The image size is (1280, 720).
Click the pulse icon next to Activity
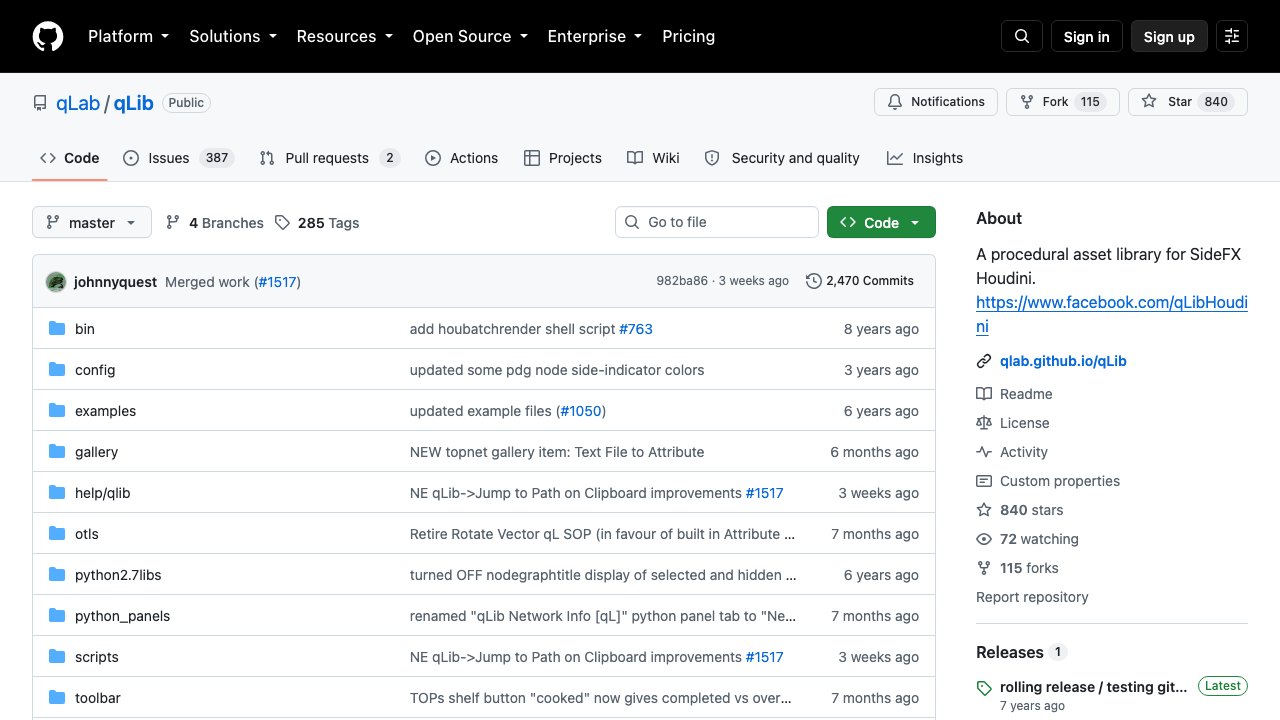click(x=984, y=452)
